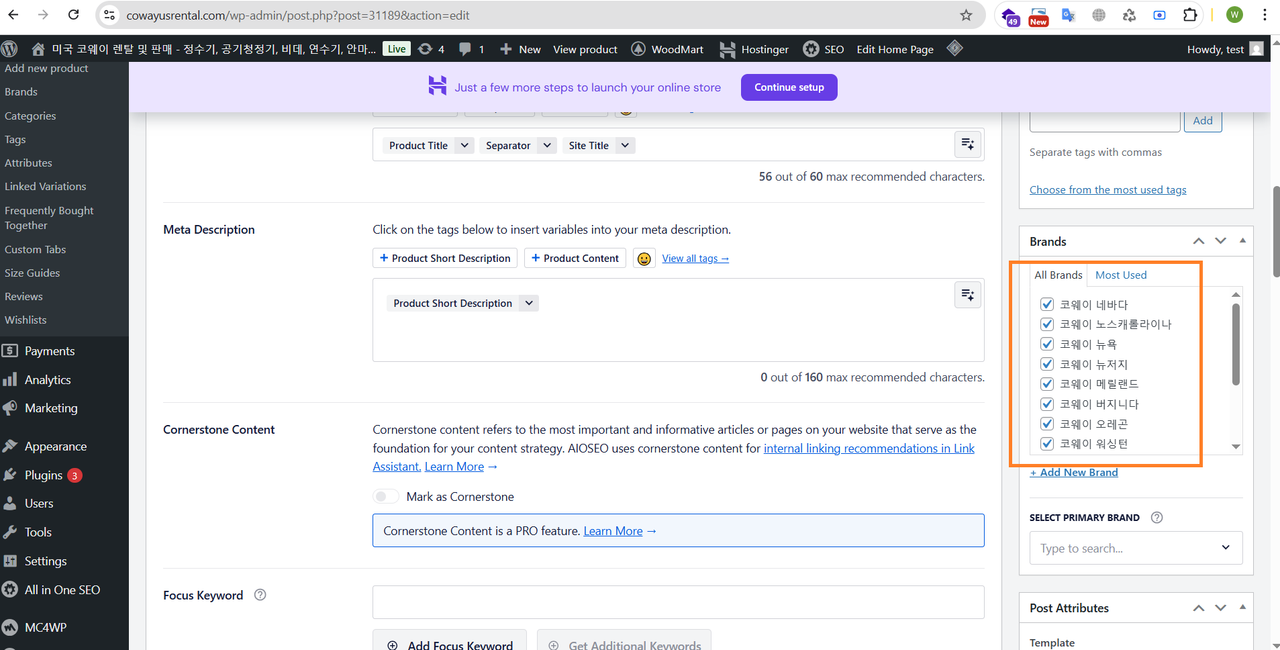Viewport: 1280px width, 650px height.
Task: Click the user avatar beside Howdy, test
Action: (1257, 49)
